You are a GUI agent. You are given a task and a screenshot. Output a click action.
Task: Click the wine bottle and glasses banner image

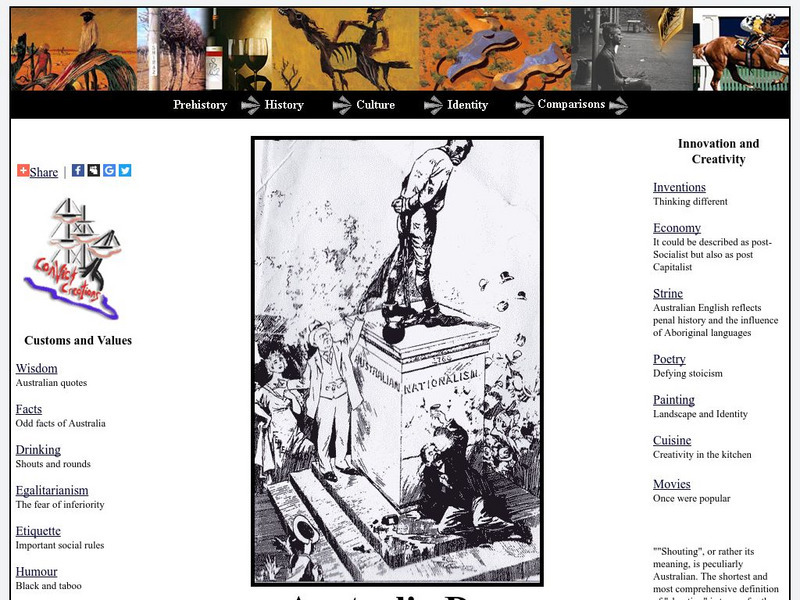(239, 49)
